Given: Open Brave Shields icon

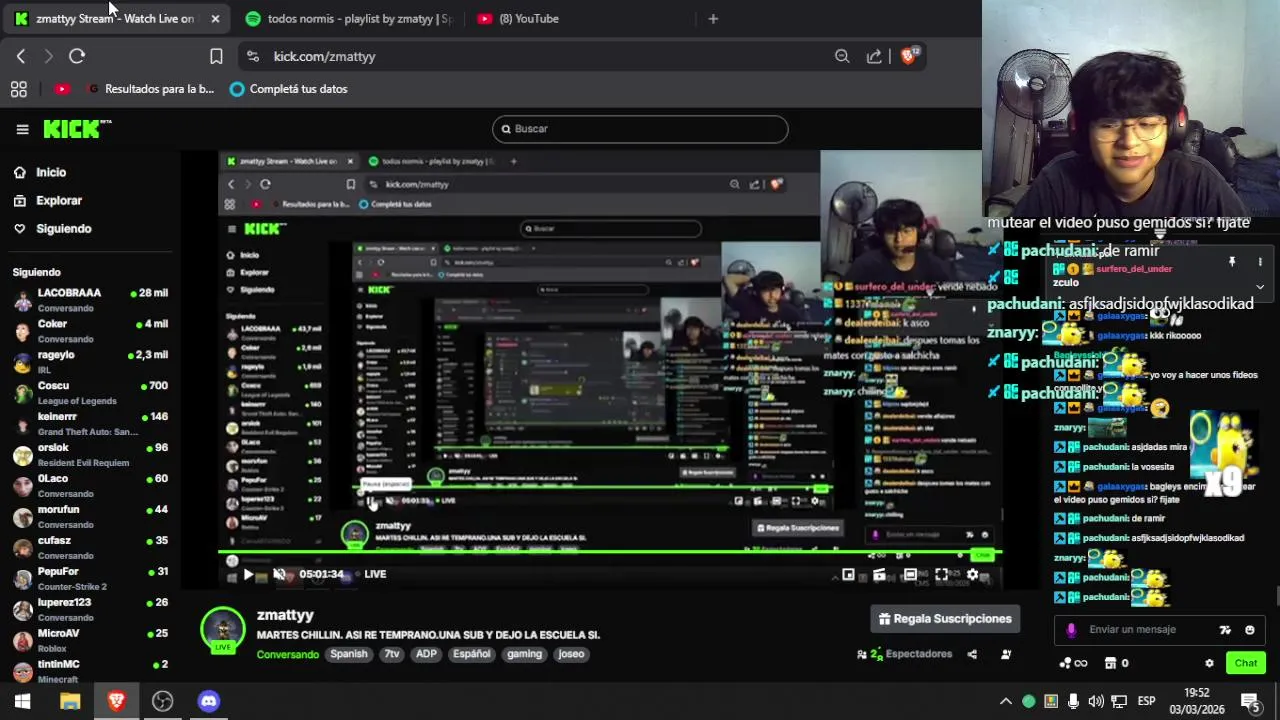Looking at the screenshot, I should point(909,56).
